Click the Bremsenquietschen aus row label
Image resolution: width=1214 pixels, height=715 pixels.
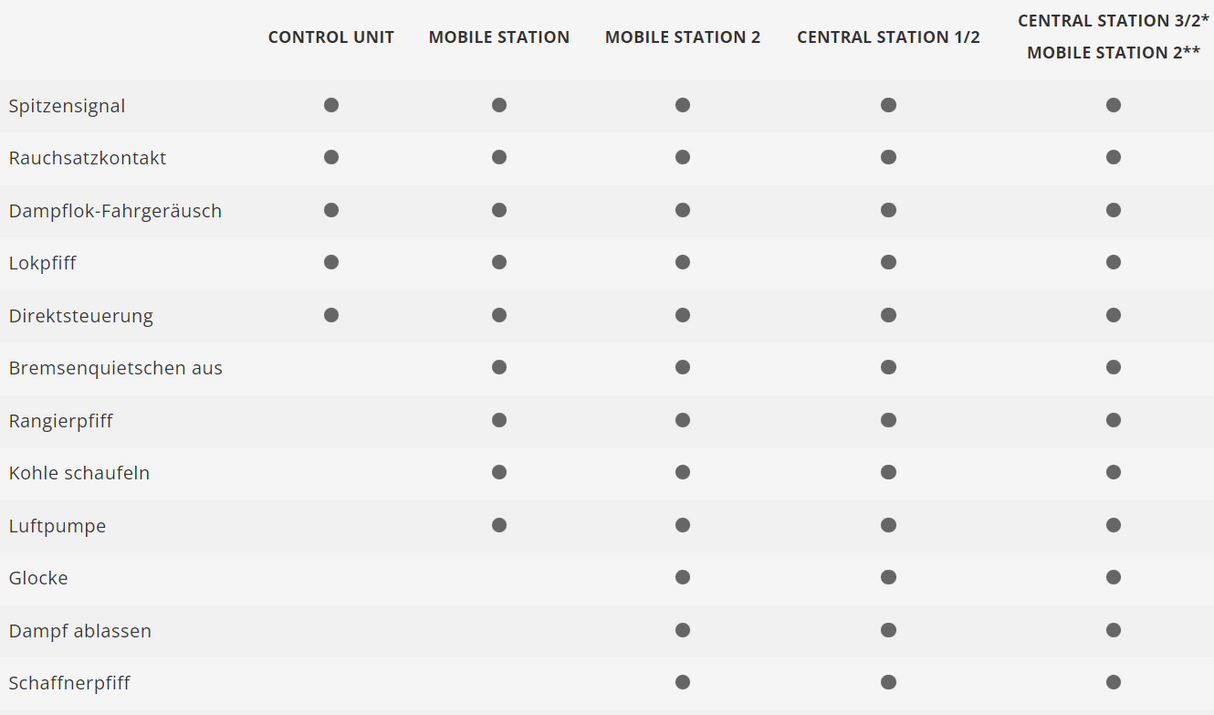115,368
